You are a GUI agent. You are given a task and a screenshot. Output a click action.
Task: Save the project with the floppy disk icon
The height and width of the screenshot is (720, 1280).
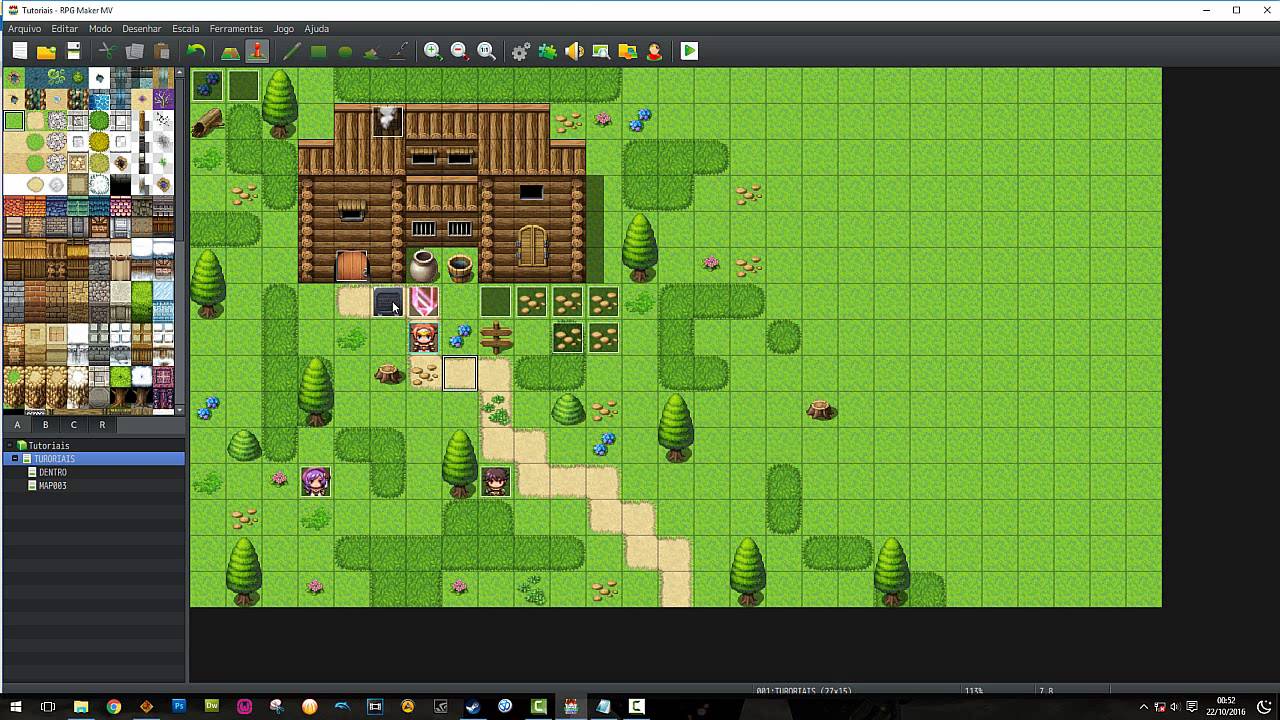(73, 51)
